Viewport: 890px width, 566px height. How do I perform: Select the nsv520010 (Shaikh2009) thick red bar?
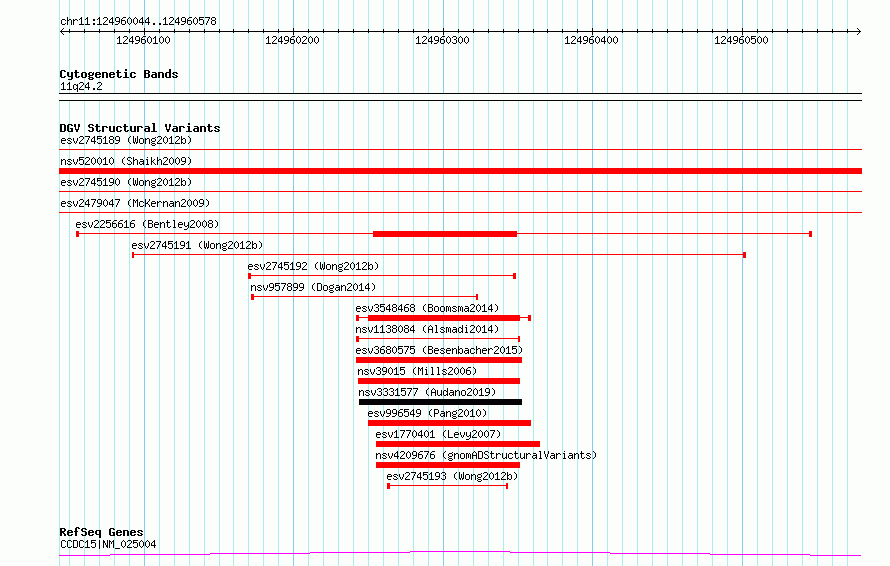point(460,171)
